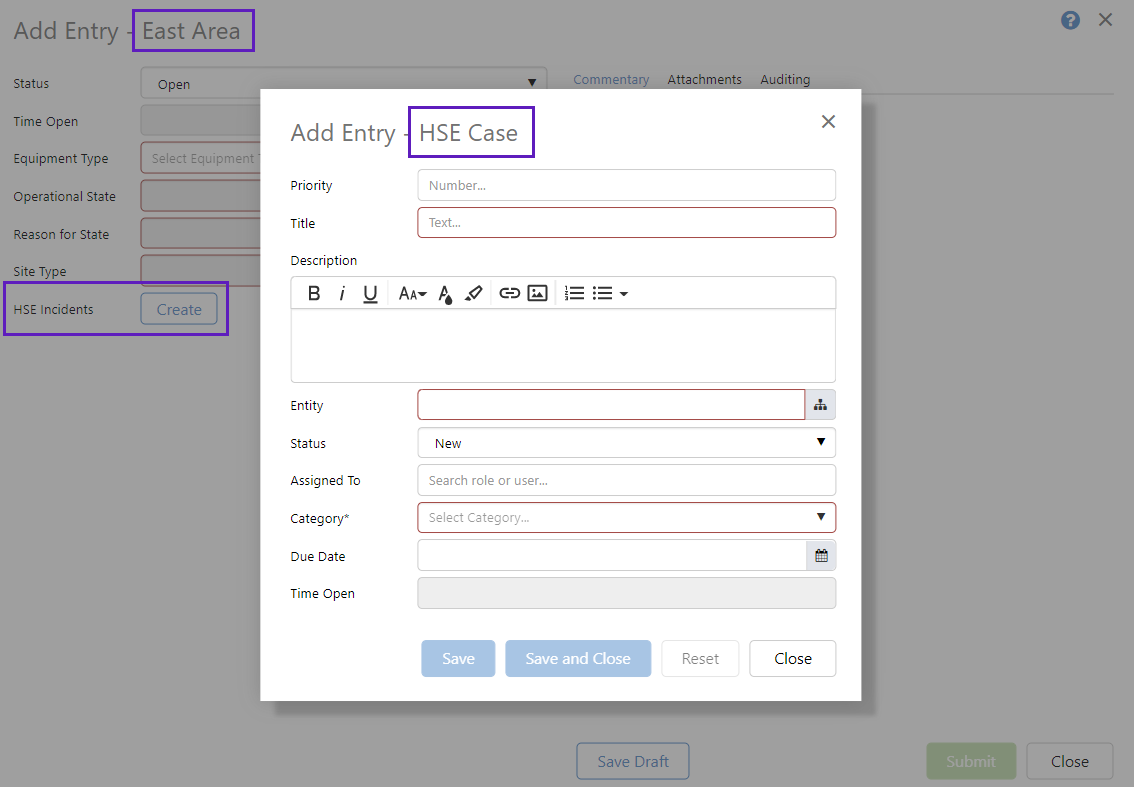Viewport: 1134px width, 787px height.
Task: Click the Reason for State field
Action: 201,234
